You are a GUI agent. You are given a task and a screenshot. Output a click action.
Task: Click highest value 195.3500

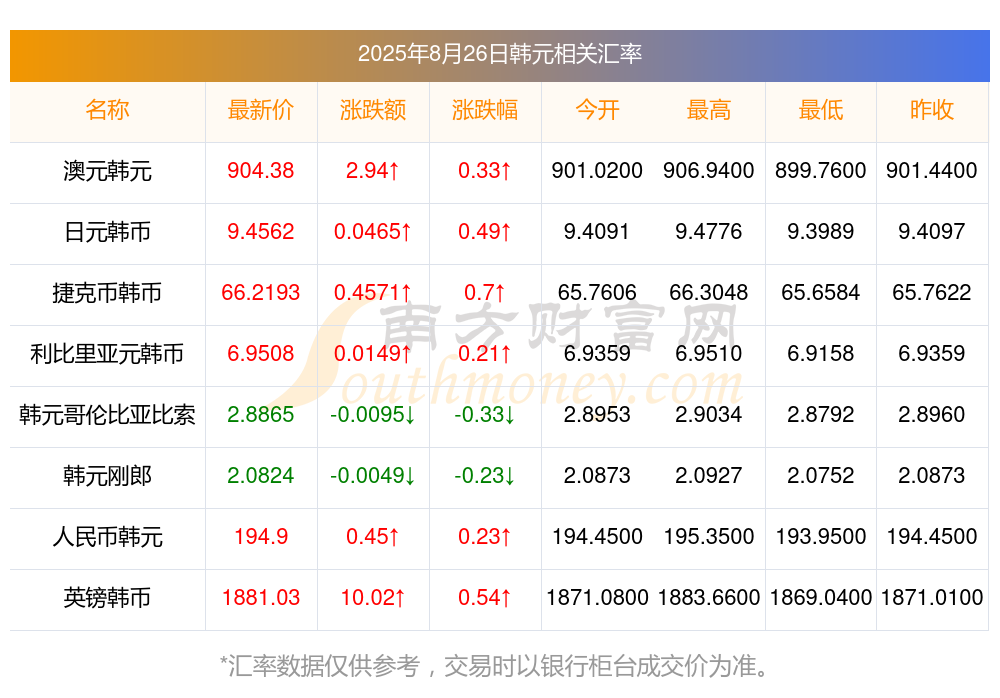point(709,536)
